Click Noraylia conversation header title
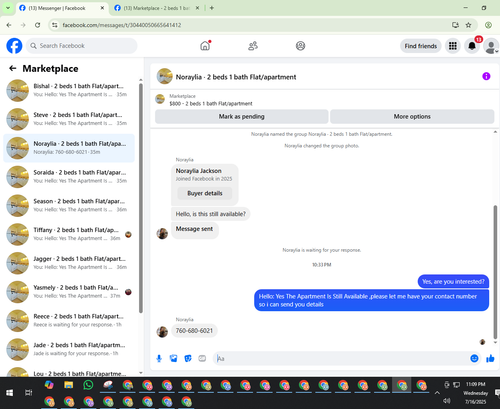Screen dimensions: 500x409 pos(236,77)
